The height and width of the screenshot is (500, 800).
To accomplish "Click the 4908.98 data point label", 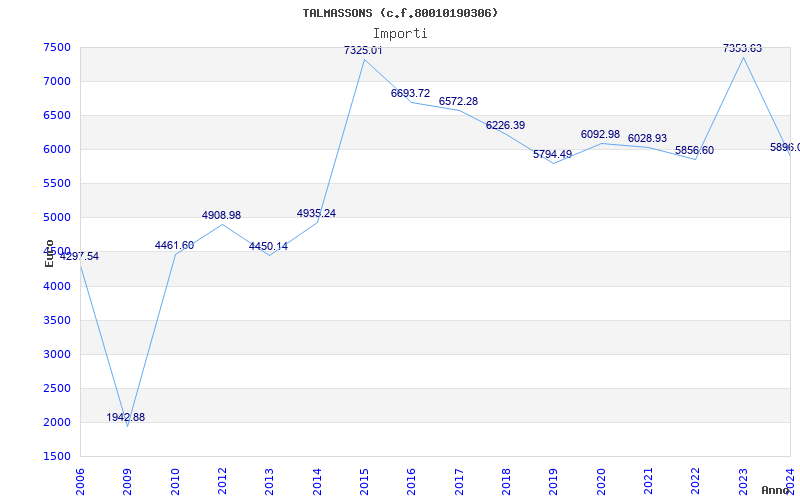I will click(221, 215).
